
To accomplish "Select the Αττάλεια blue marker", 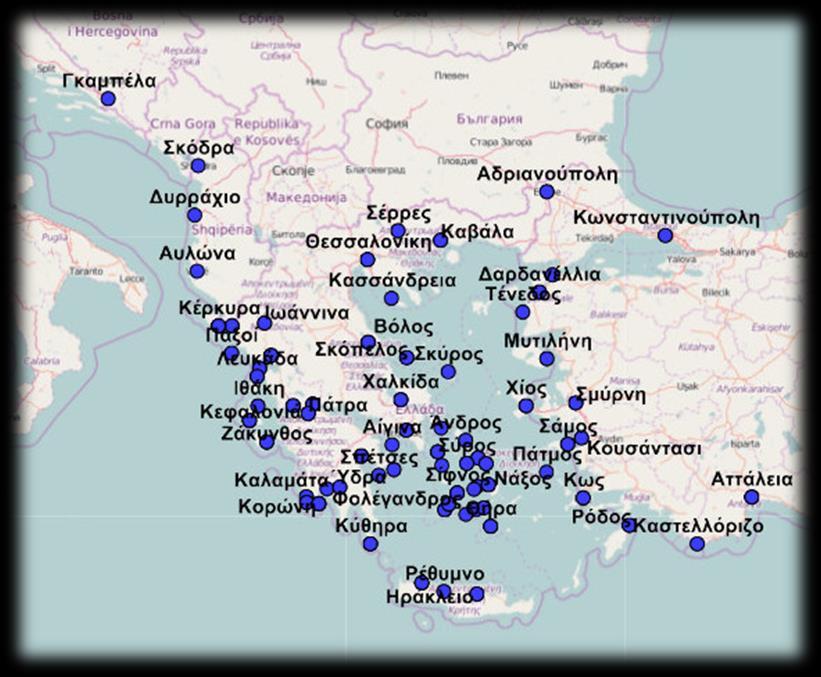I will (x=751, y=497).
